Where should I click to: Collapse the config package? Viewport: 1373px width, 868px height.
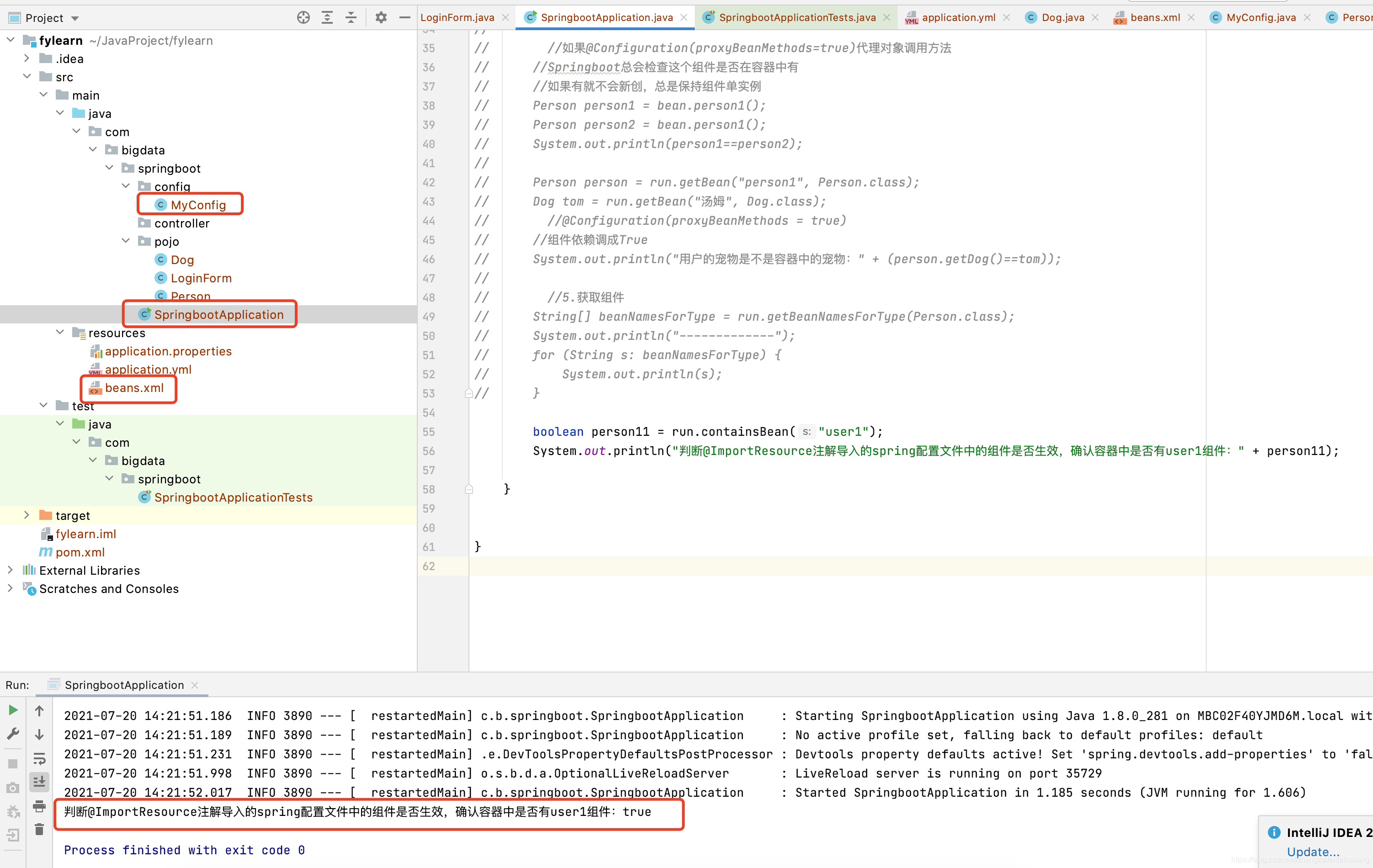point(125,186)
